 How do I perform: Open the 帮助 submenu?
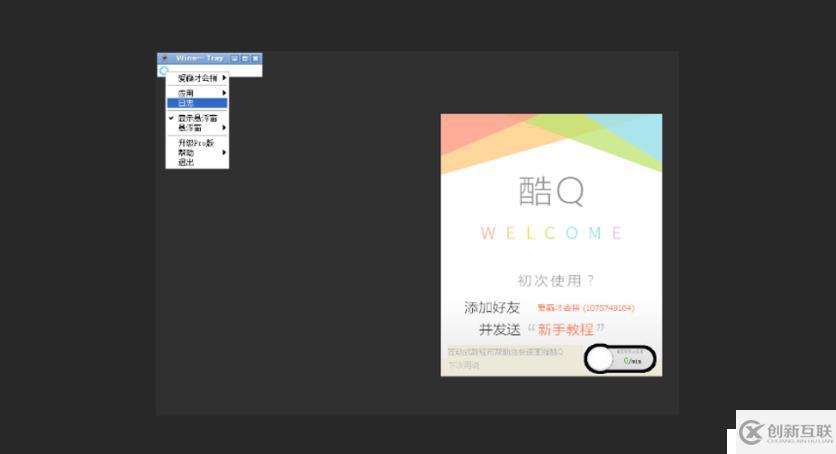197,153
